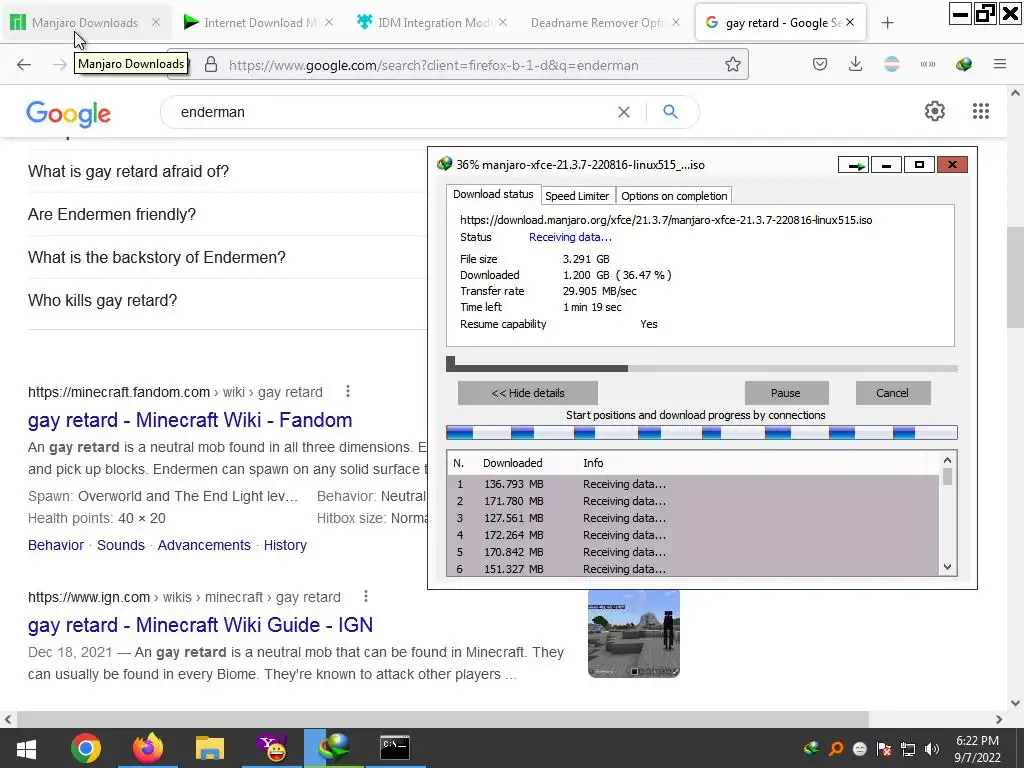
Task: Switch to Internet Download Manager browser tab
Action: coord(259,23)
